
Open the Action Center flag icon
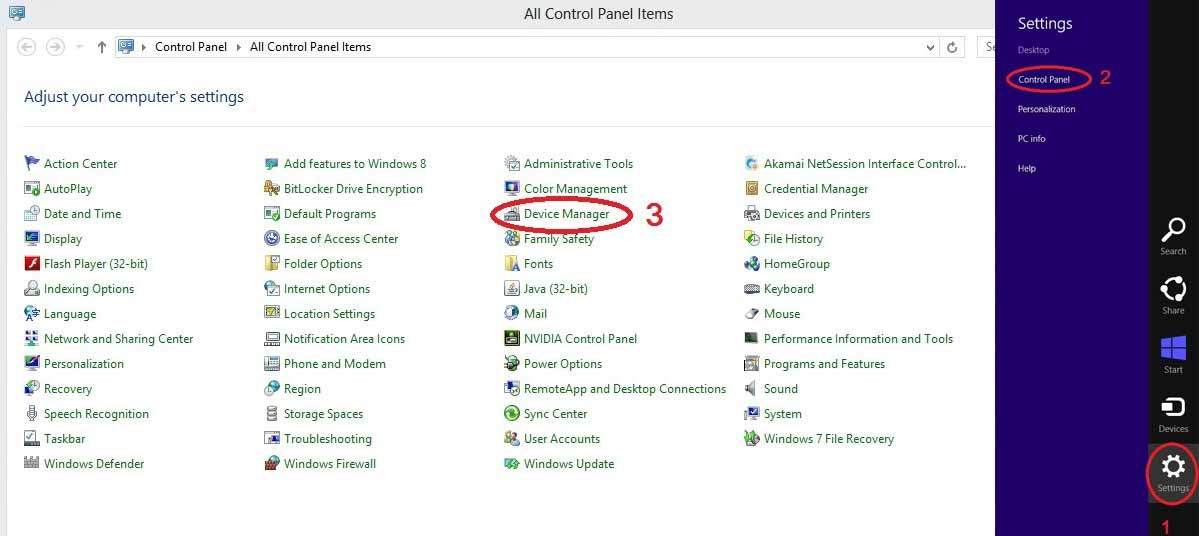click(31, 163)
